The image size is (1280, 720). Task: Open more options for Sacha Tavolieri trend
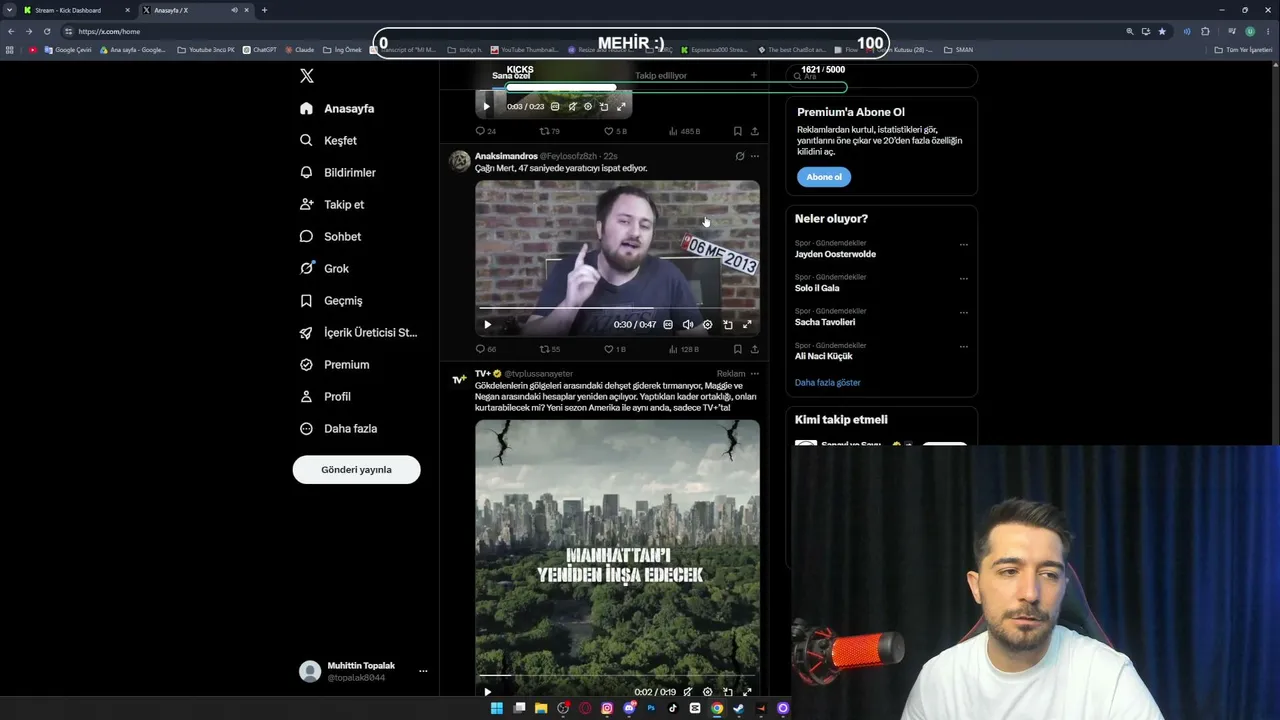[x=964, y=313]
